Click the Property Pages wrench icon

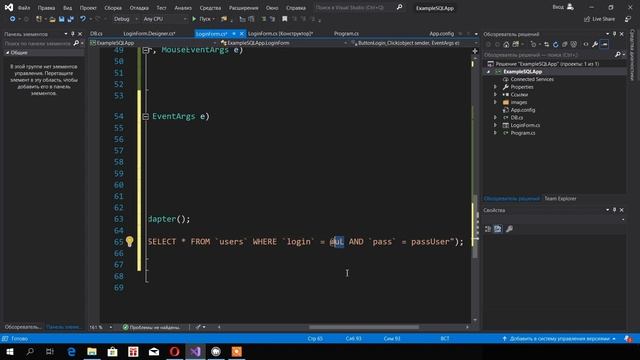(509, 229)
